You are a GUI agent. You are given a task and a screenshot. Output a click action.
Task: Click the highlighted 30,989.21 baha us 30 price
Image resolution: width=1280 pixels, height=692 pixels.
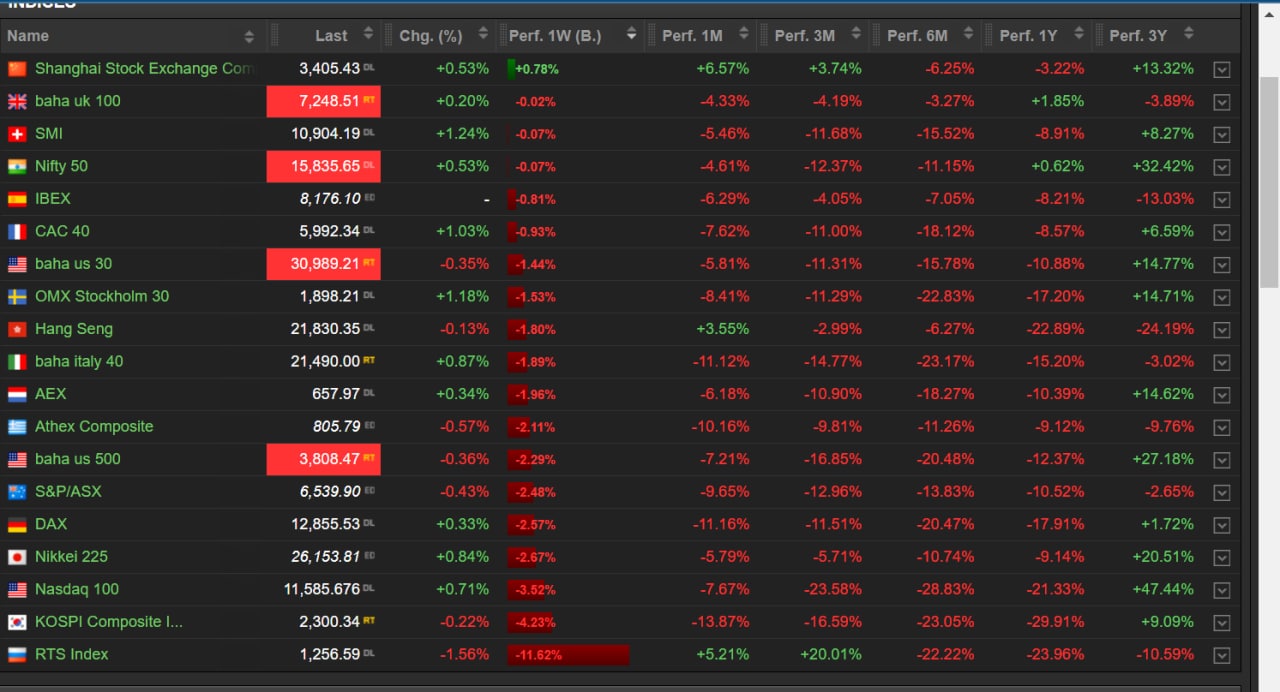324,264
